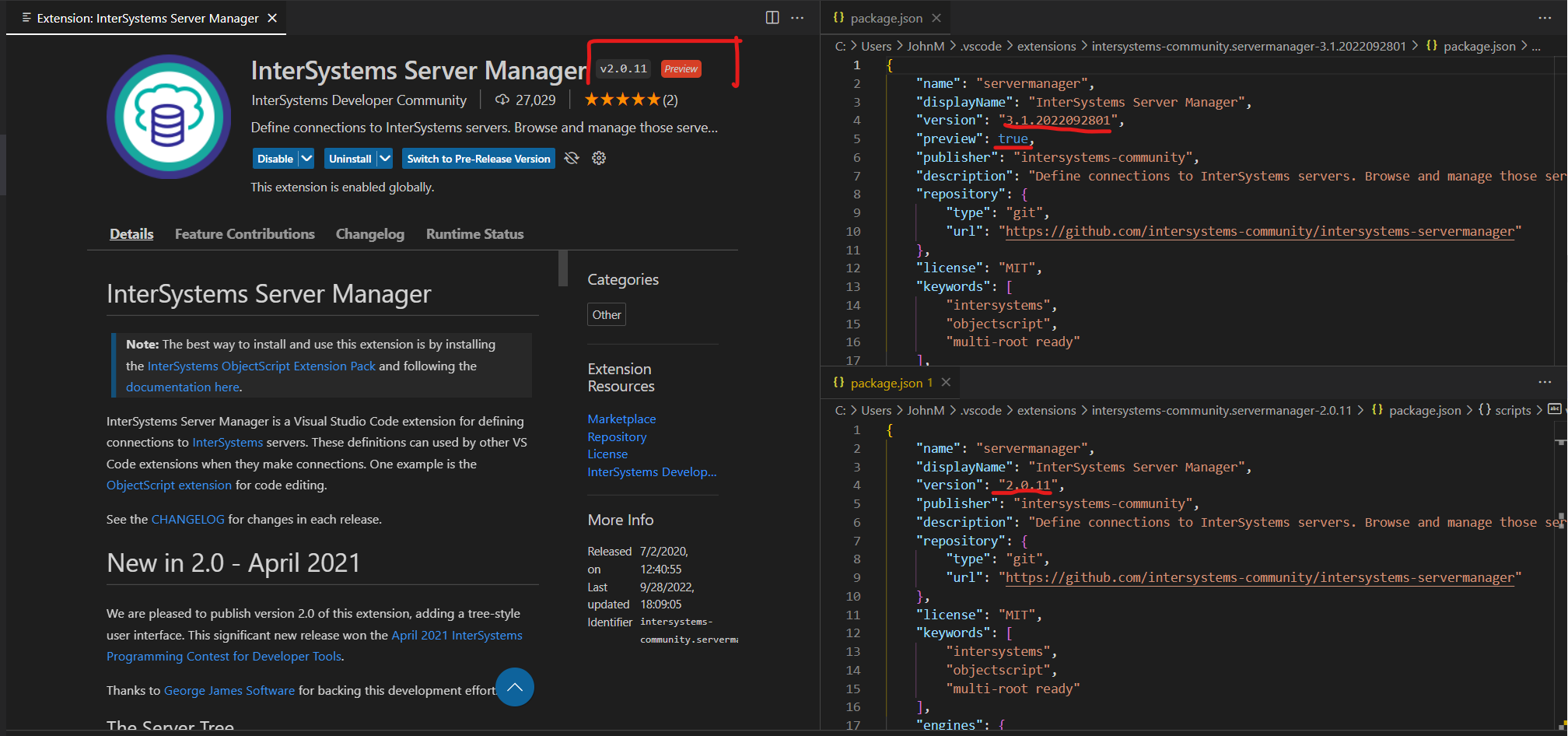The width and height of the screenshot is (1568, 736).
Task: Open the documentation here link
Action: [182, 387]
